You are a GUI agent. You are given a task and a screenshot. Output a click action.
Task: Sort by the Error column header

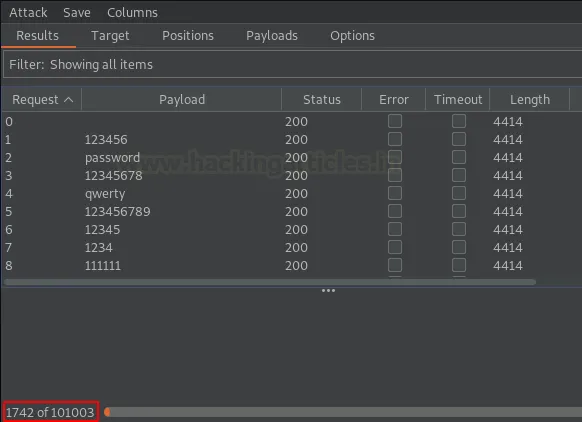pos(393,99)
